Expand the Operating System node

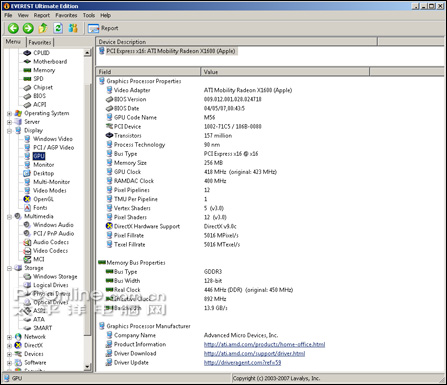pyautogui.click(x=9, y=114)
